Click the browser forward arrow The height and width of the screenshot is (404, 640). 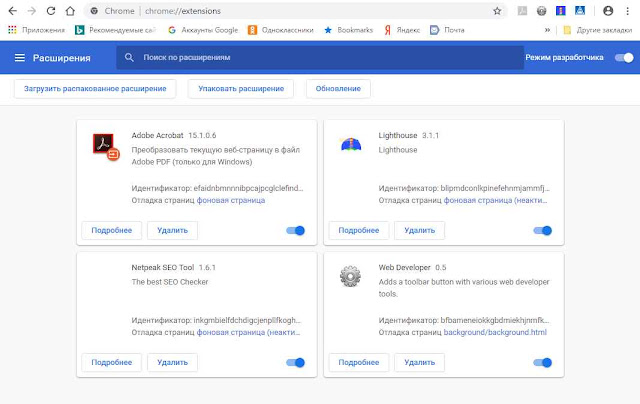pyautogui.click(x=31, y=11)
